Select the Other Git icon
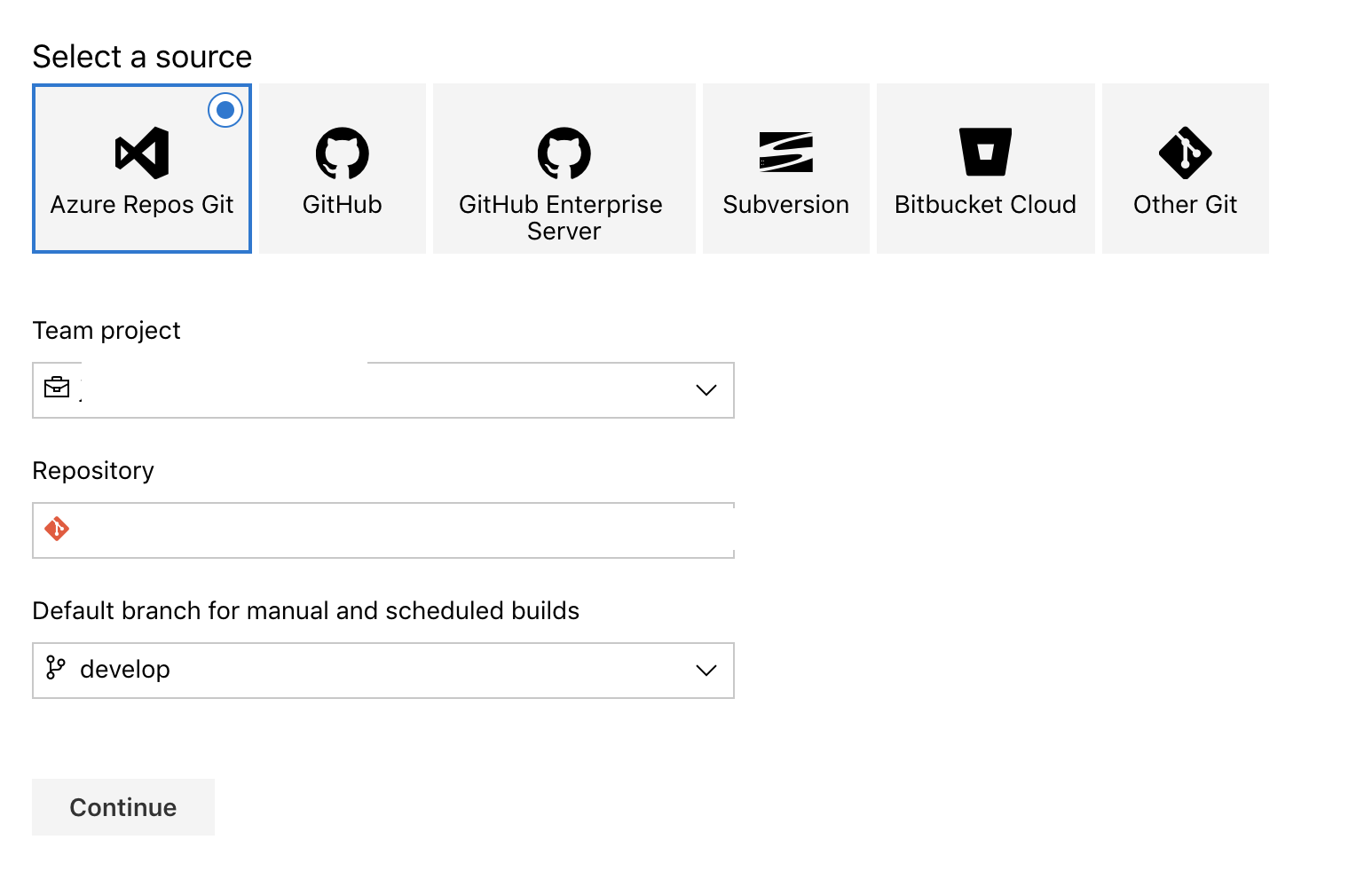Image resolution: width=1372 pixels, height=887 pixels. (x=1185, y=153)
